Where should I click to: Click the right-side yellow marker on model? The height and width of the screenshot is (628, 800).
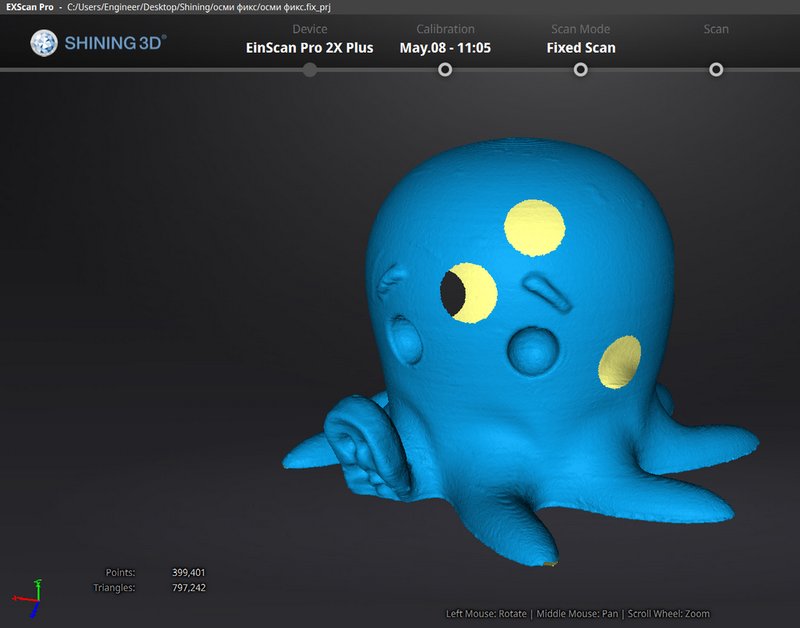pos(620,361)
